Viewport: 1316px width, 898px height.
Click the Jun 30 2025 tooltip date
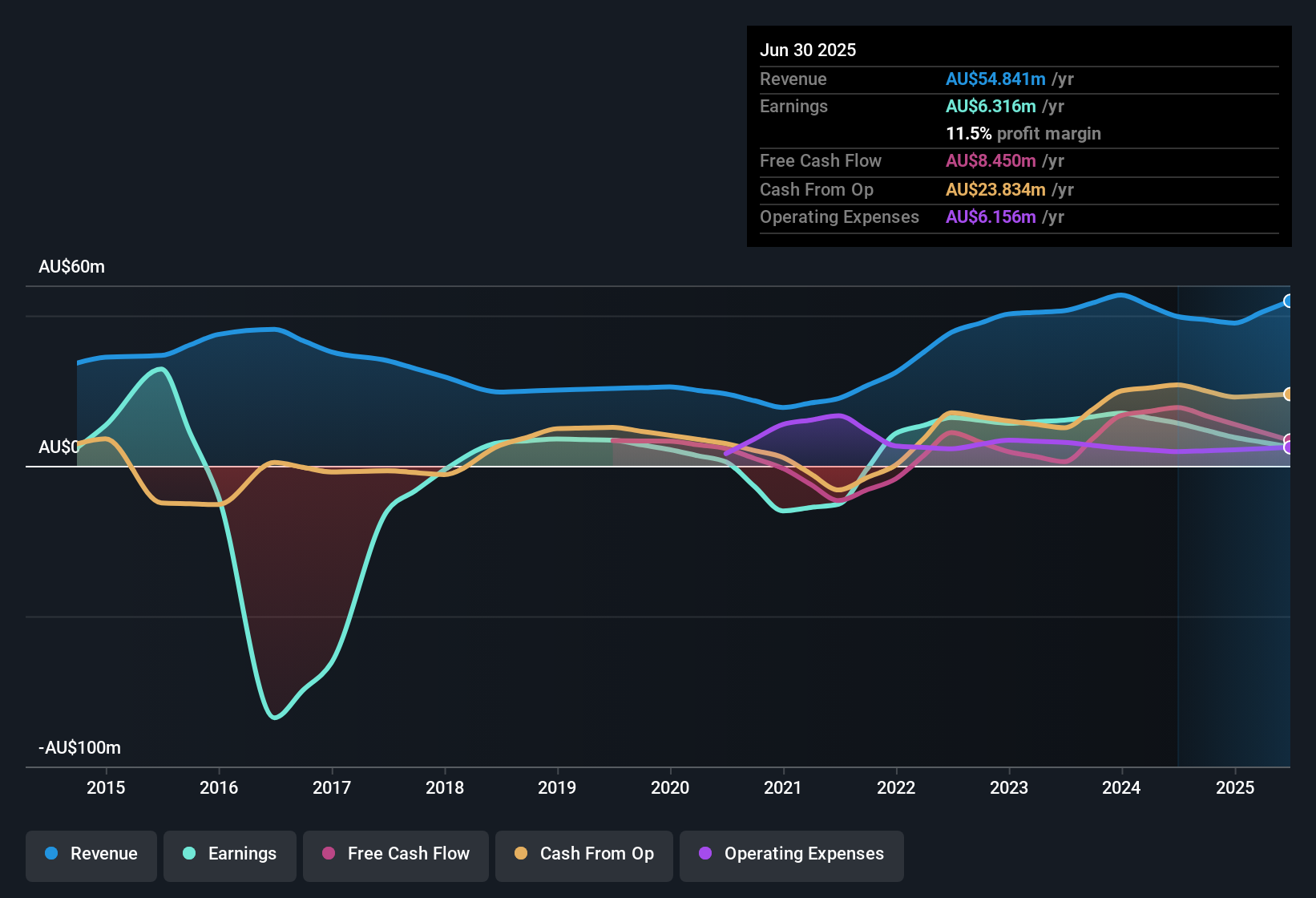(808, 50)
